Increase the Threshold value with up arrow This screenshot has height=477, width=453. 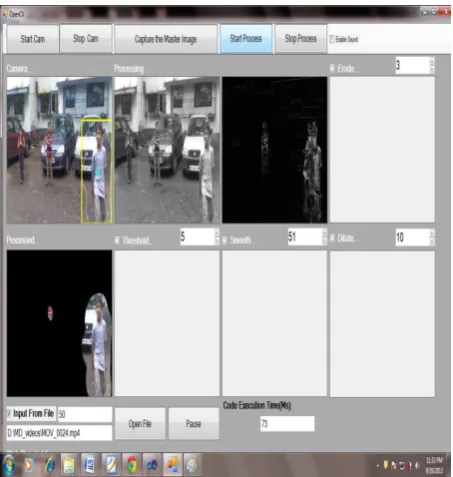217,233
